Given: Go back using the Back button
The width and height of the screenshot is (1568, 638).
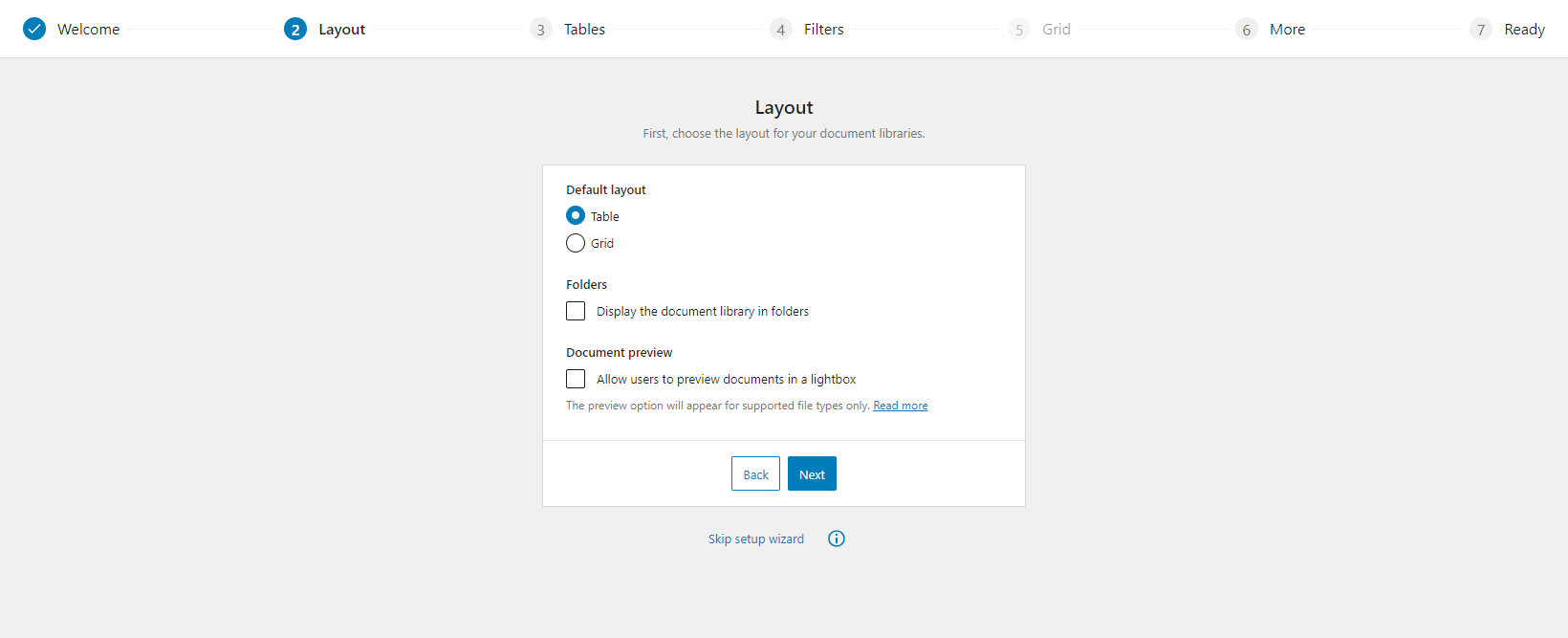Looking at the screenshot, I should pos(755,473).
